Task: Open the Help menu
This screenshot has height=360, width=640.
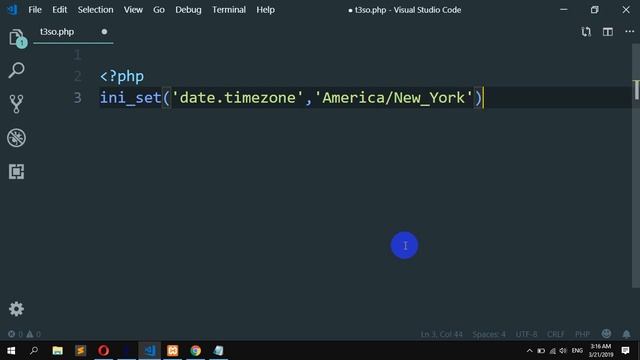Action: tap(265, 10)
